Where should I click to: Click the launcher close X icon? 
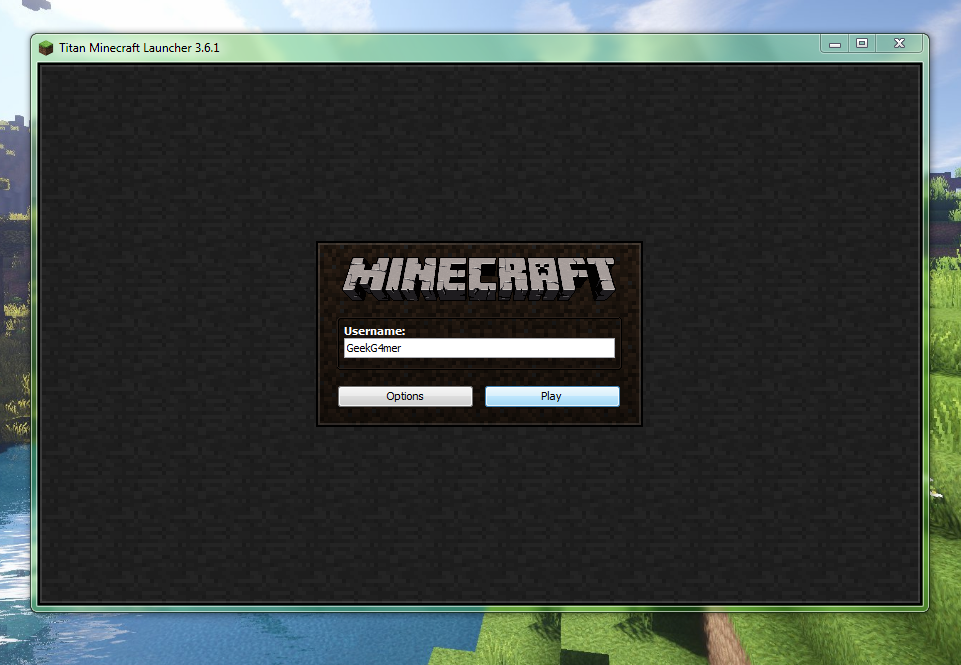pyautogui.click(x=898, y=43)
